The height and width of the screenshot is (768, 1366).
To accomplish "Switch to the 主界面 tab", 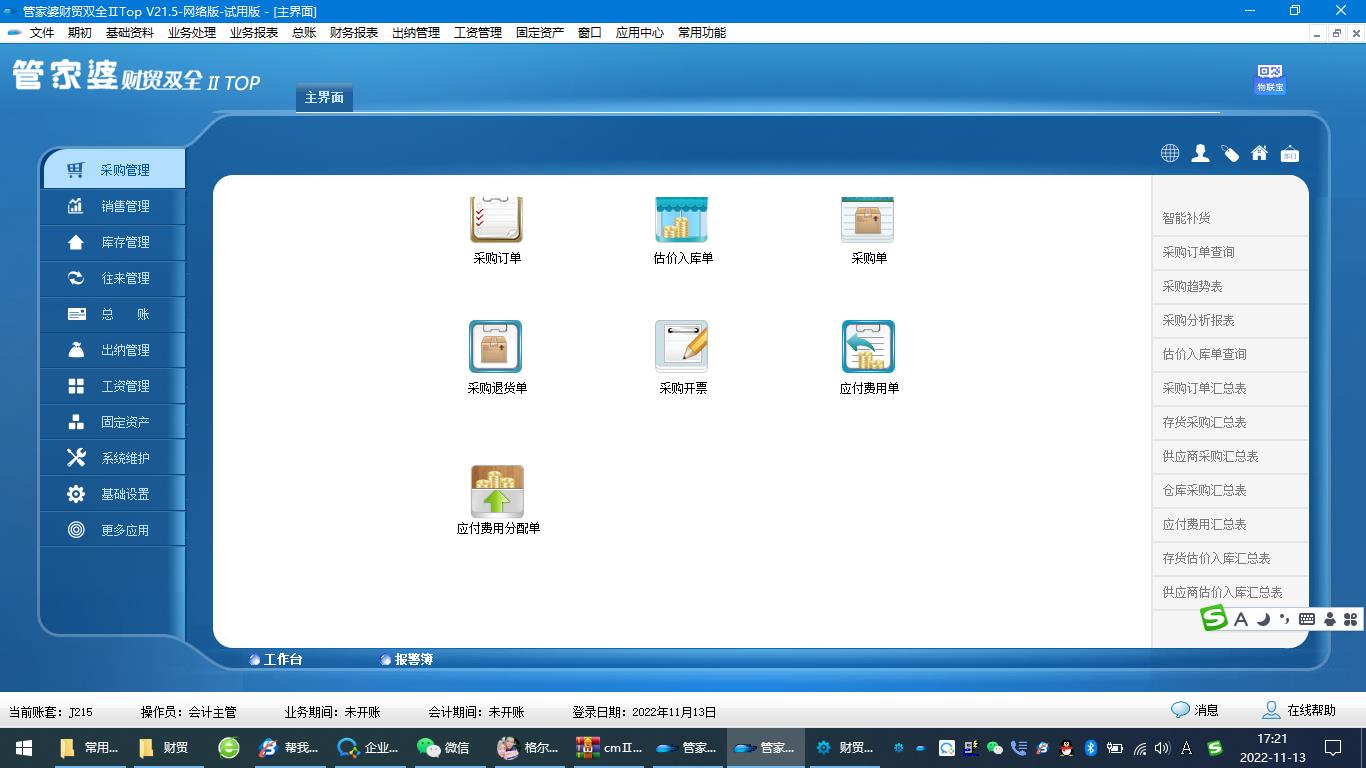I will 324,98.
